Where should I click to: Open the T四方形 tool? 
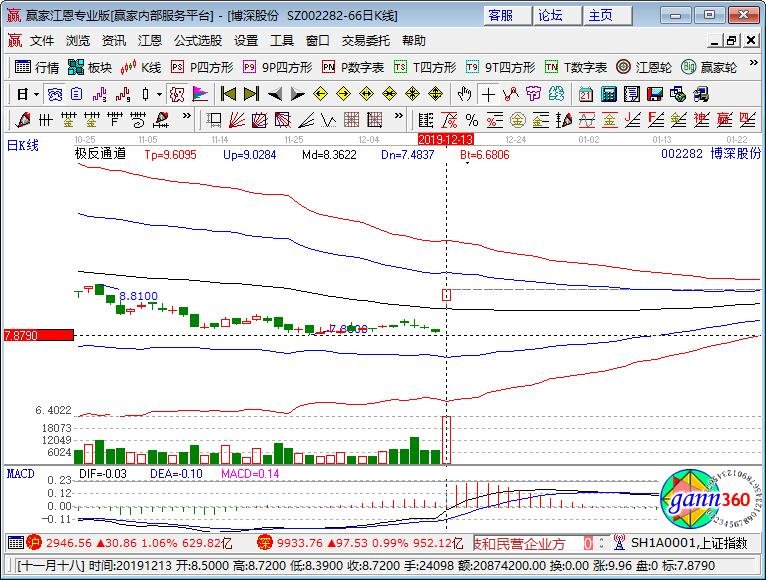425,67
